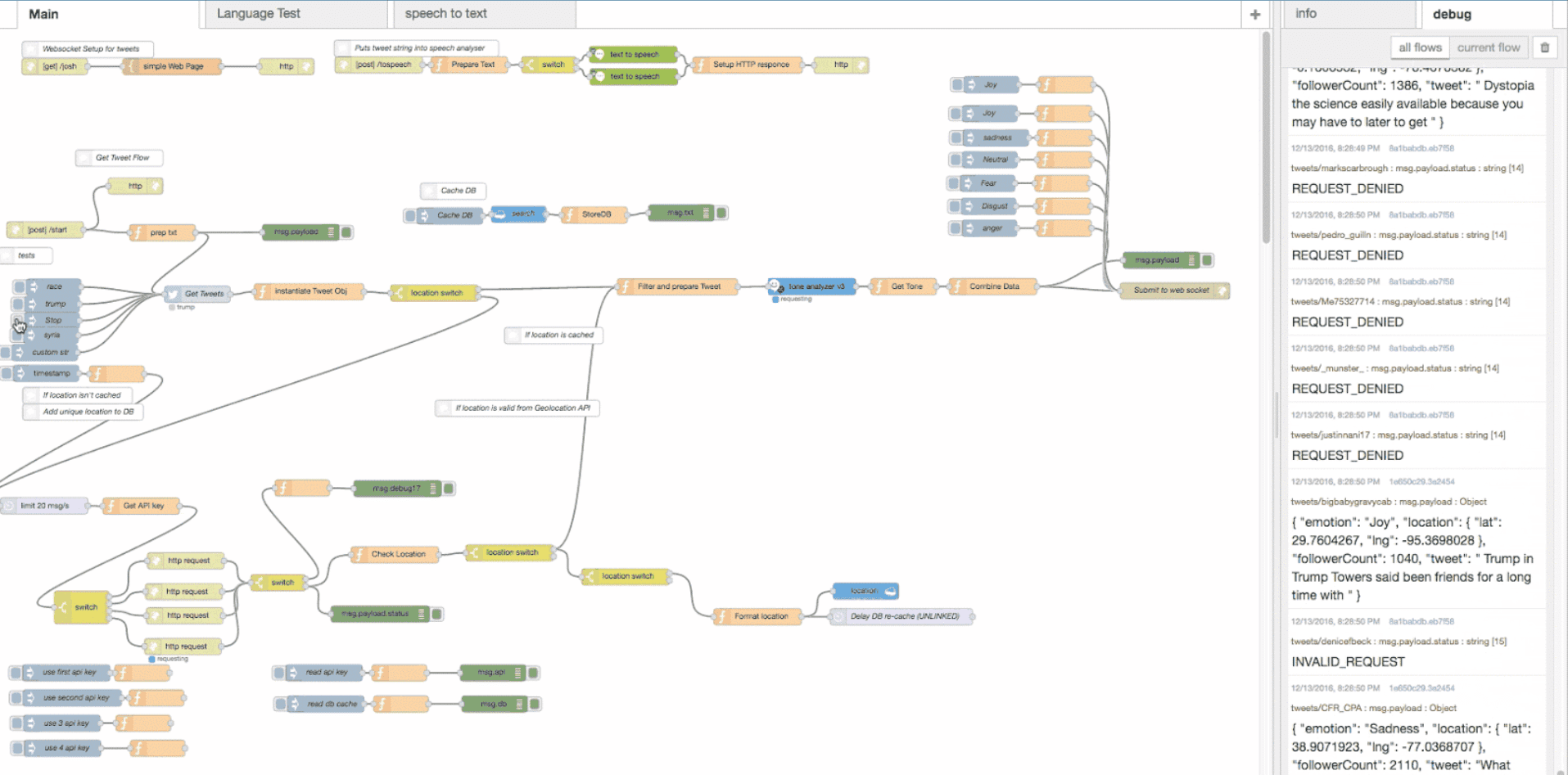
Task: Clear debug messages with the trash icon
Action: (x=1544, y=47)
